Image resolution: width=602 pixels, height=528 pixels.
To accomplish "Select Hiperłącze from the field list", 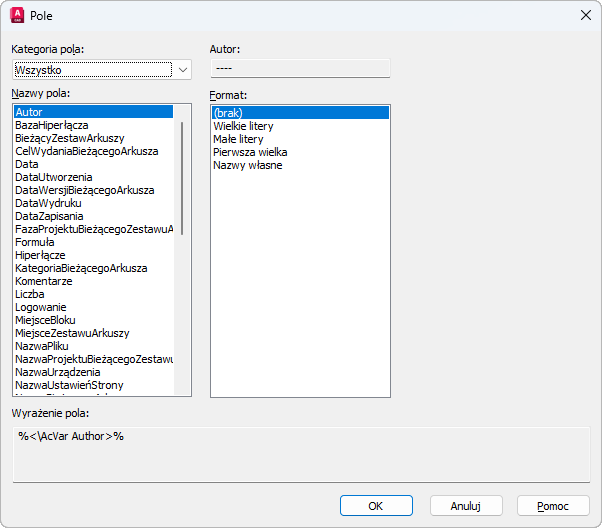I will [40, 255].
